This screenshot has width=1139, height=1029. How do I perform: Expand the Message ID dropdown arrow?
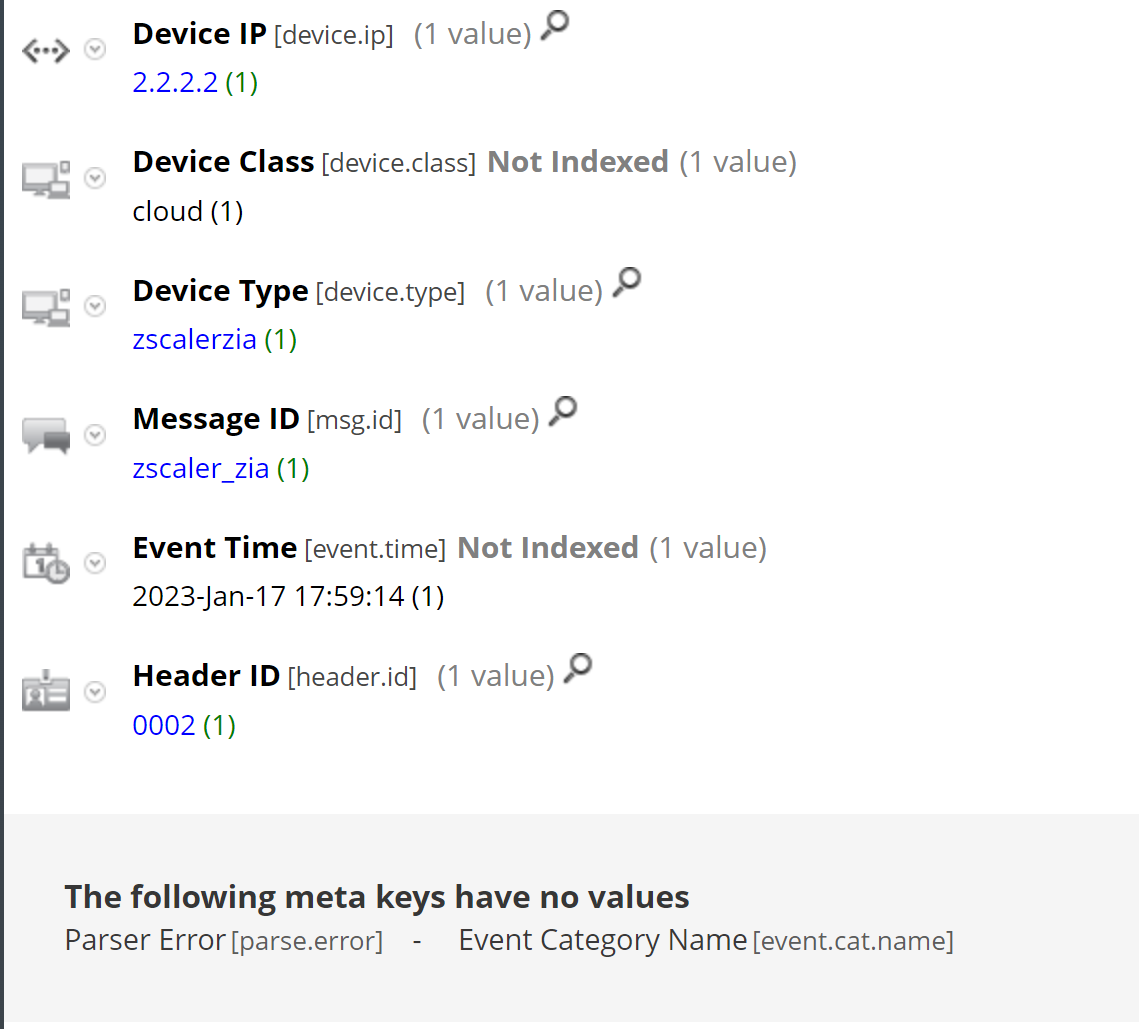pos(95,434)
